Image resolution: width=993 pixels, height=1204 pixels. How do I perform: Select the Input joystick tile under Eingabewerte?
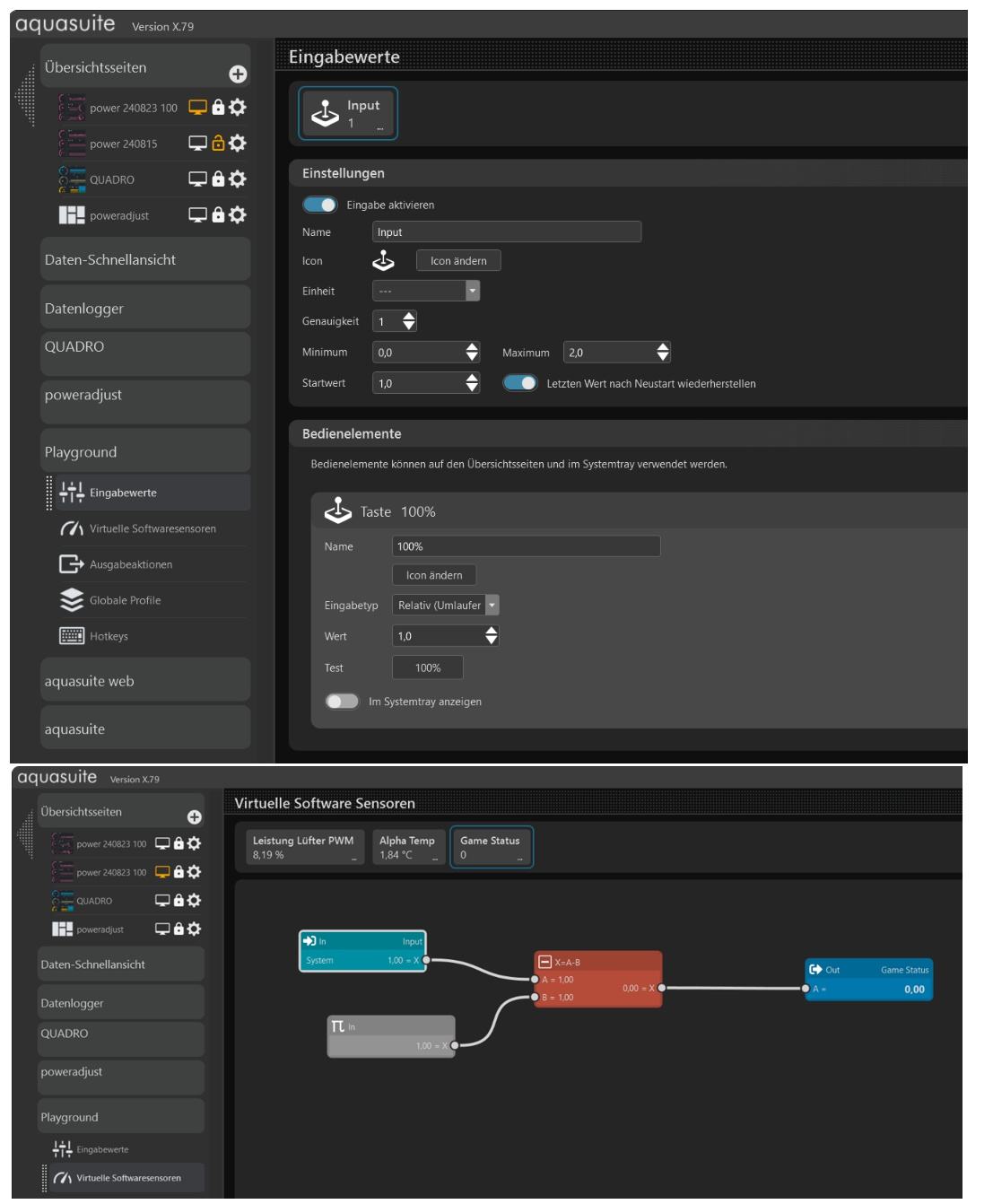[x=348, y=113]
